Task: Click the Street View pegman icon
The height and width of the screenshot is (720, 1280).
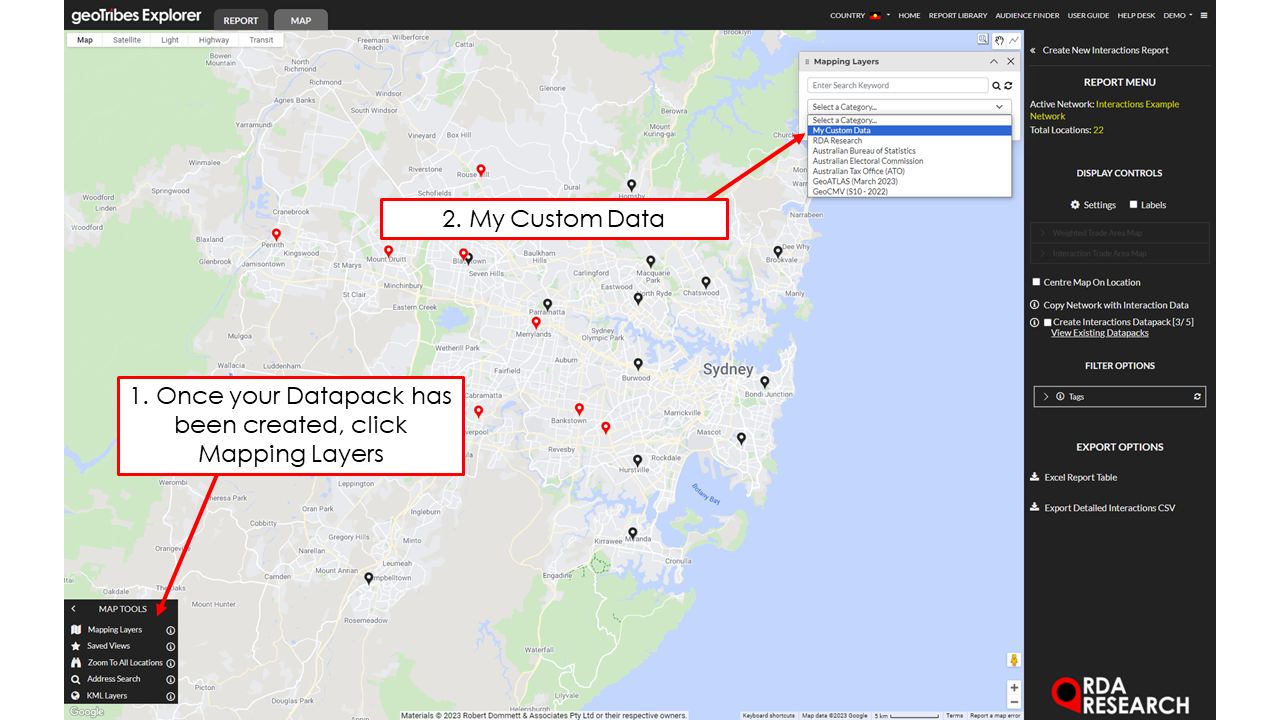Action: (x=1014, y=660)
